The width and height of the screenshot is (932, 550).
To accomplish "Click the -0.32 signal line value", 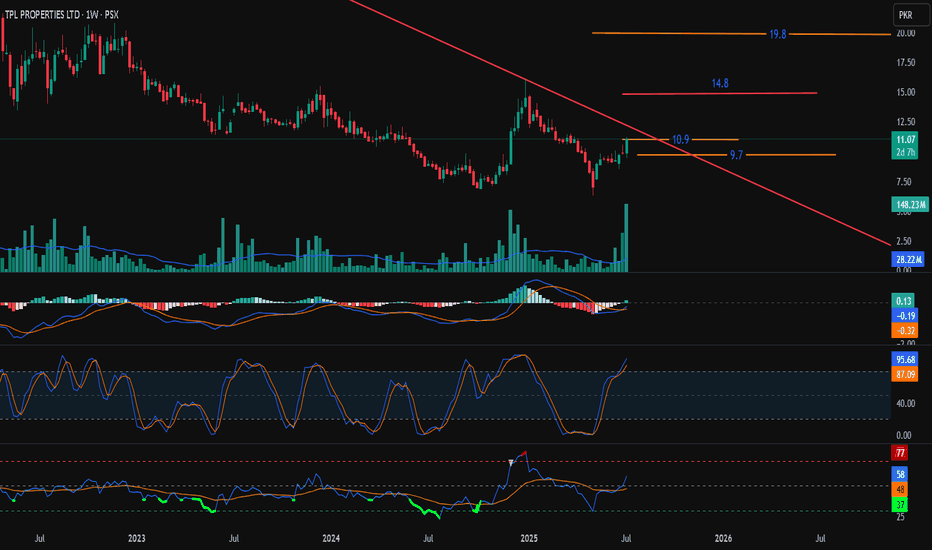I will pos(905,331).
